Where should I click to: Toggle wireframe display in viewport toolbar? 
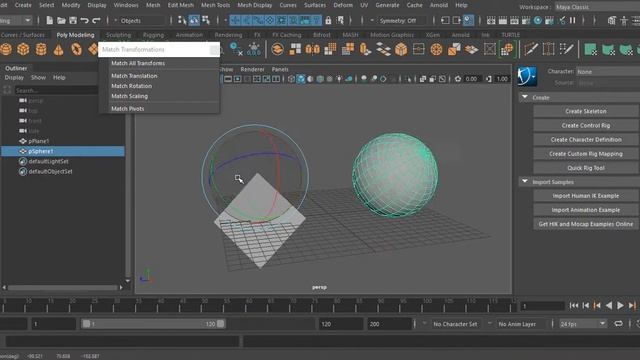pos(291,79)
